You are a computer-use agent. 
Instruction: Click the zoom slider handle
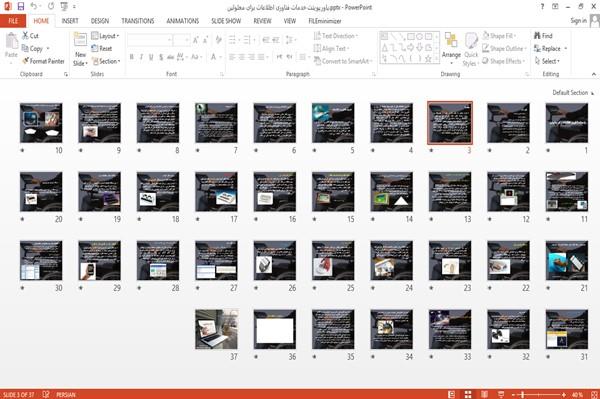[x=523, y=394]
